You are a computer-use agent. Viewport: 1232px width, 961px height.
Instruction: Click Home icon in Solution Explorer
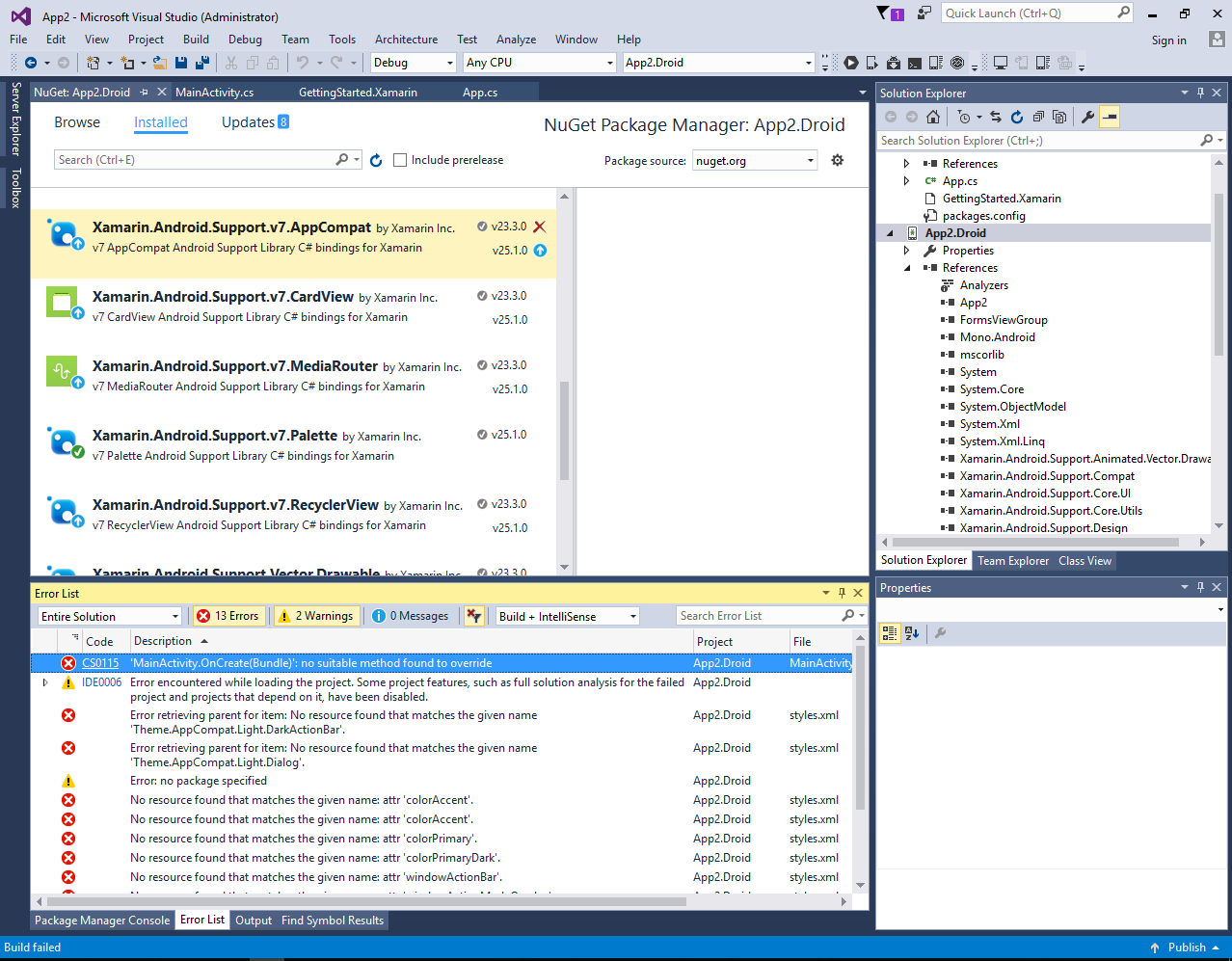[x=932, y=117]
